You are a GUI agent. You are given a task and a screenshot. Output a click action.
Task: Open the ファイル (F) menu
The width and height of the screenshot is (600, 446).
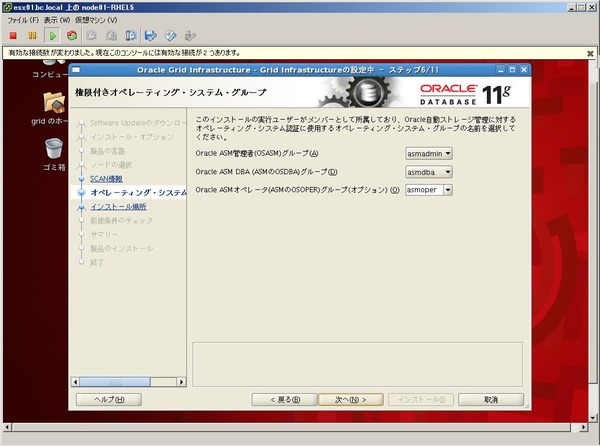[x=23, y=20]
